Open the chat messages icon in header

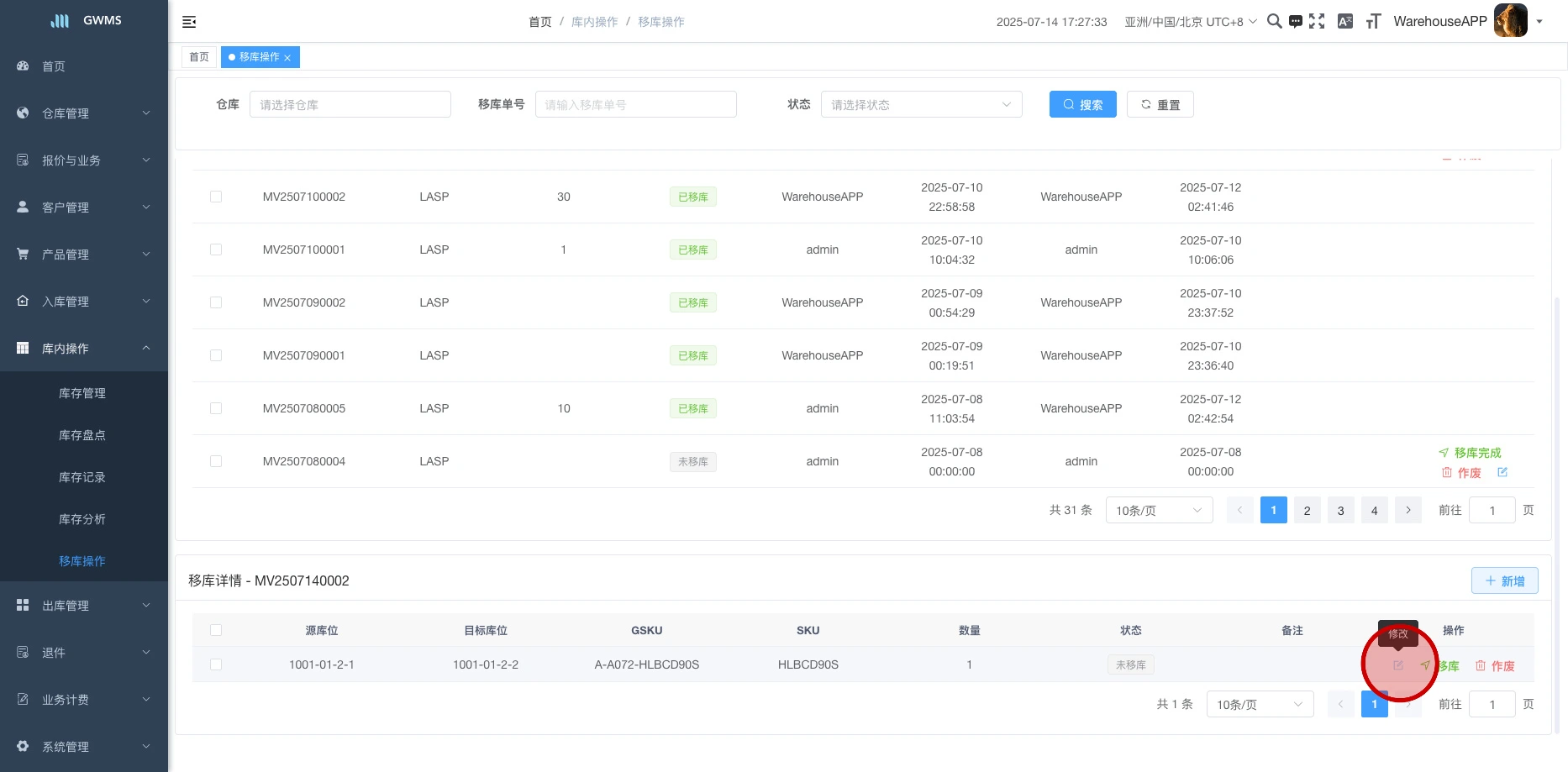pos(1296,22)
